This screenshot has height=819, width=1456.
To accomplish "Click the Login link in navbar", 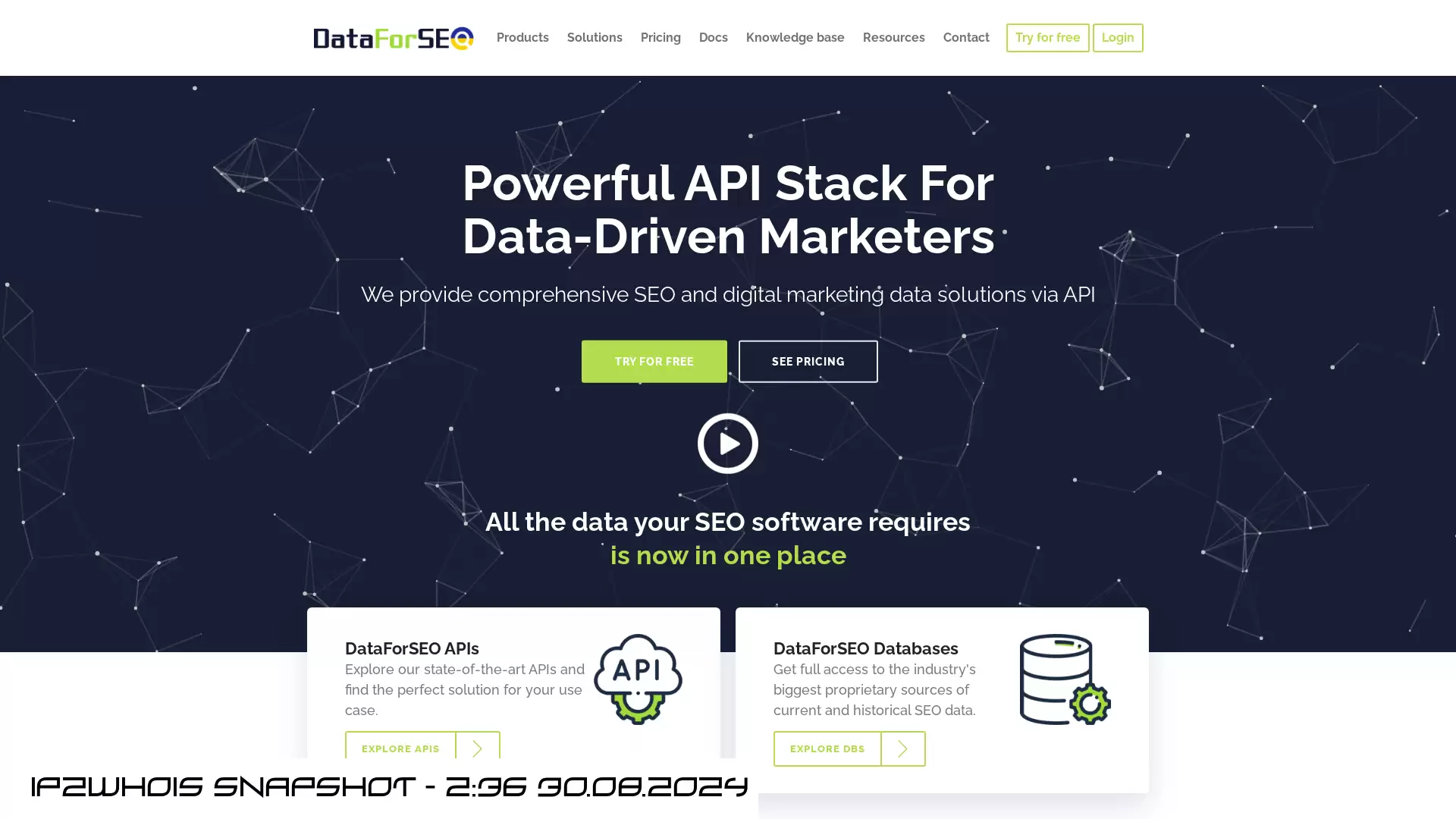I will click(x=1117, y=37).
